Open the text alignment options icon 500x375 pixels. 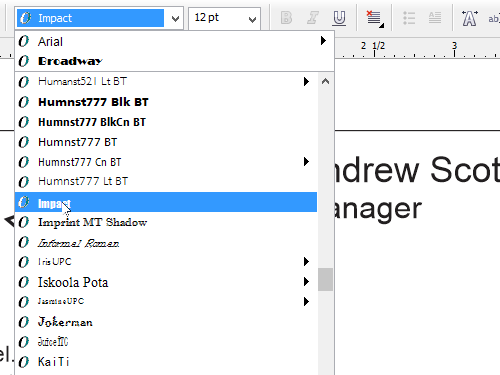pos(375,19)
